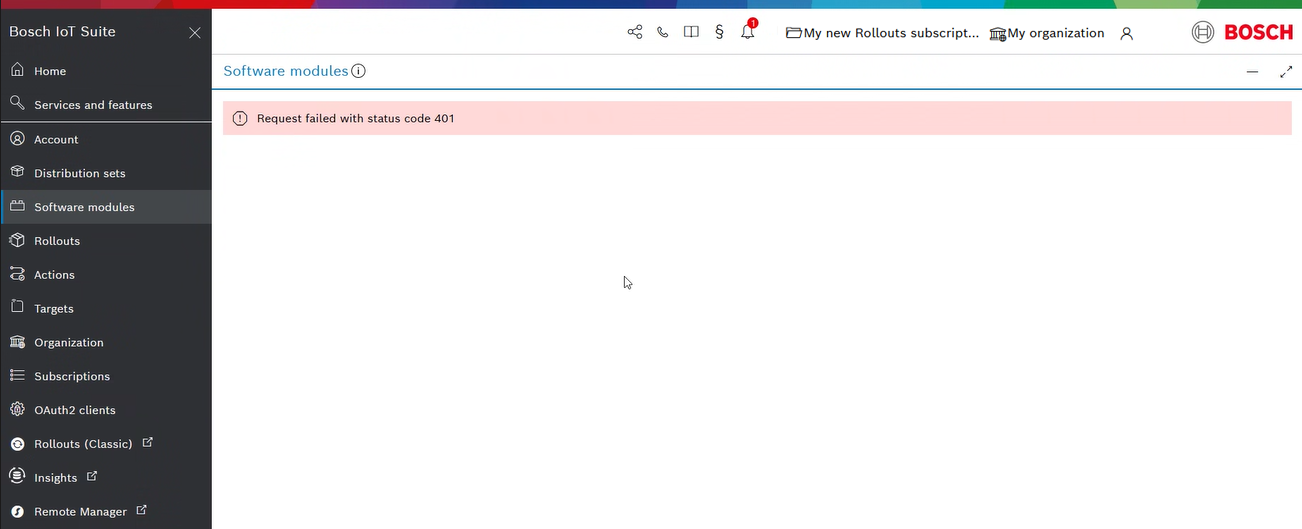This screenshot has width=1302, height=529.
Task: Click the legal paragraph symbol icon
Action: 719,32
